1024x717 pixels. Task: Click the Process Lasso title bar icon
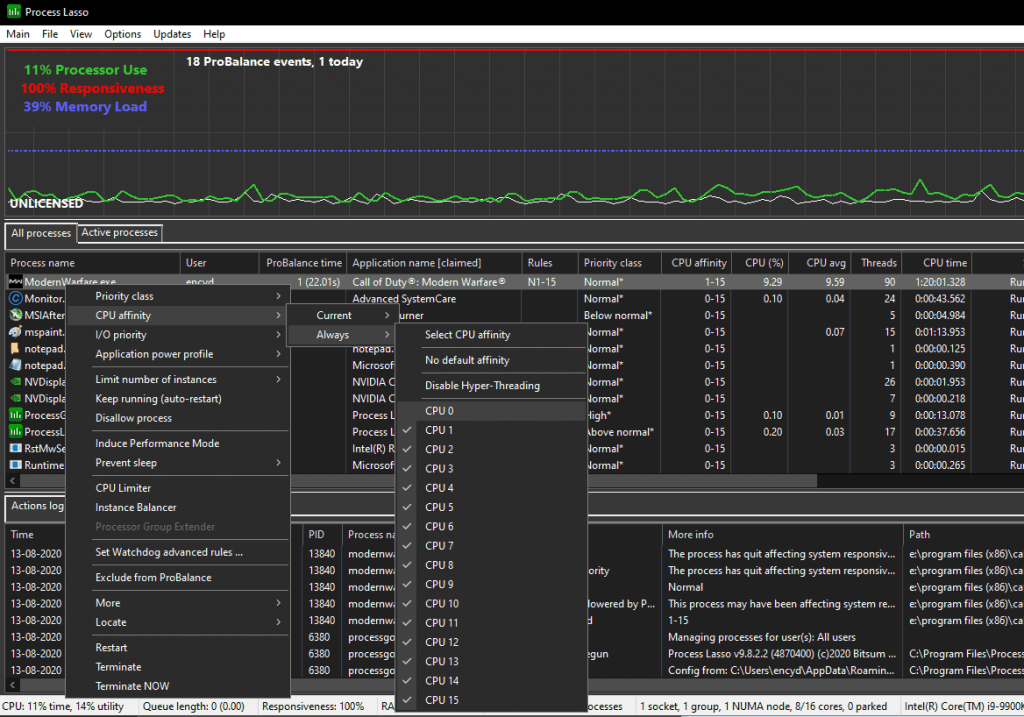pos(13,12)
